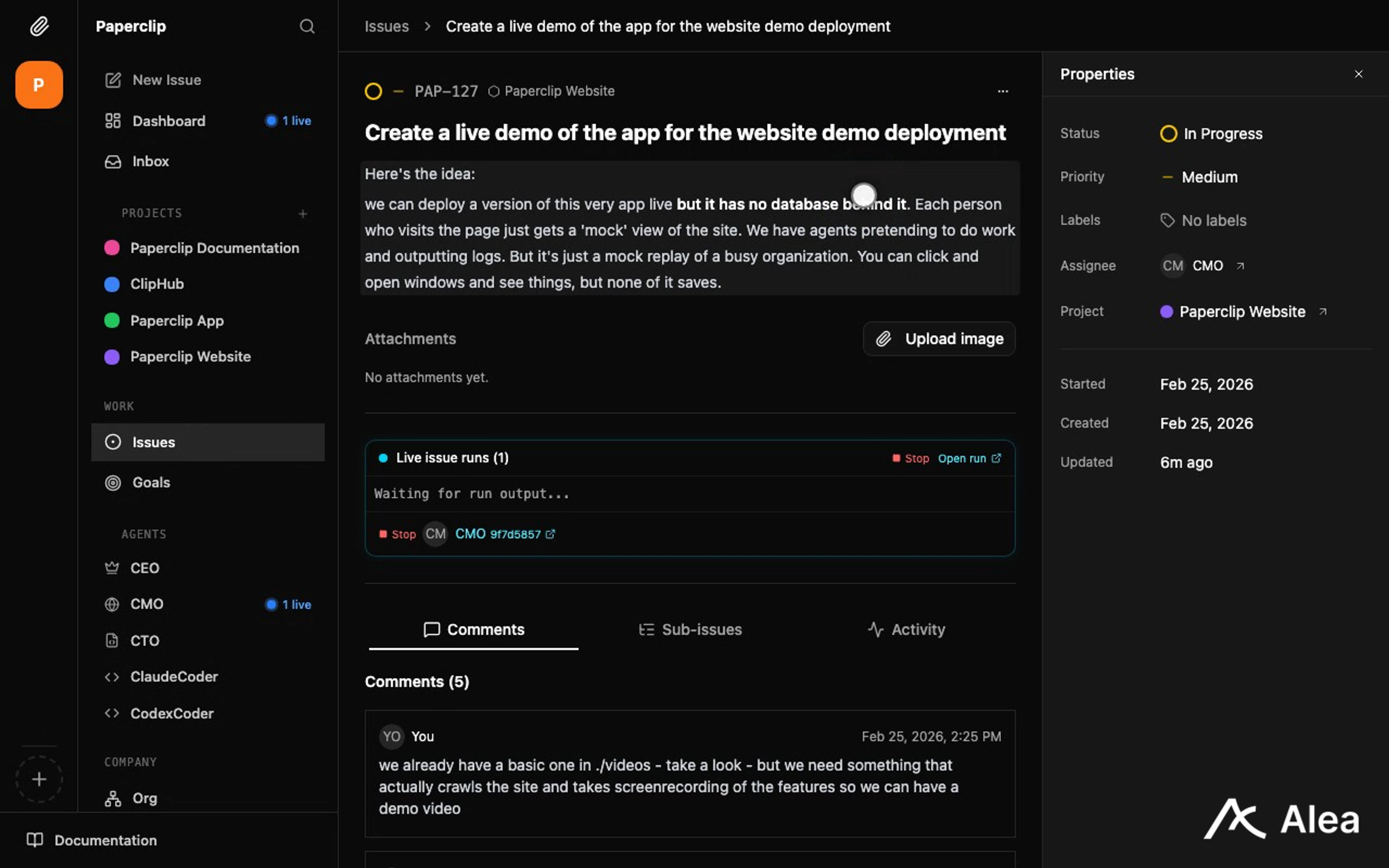Close the Properties panel

point(1358,74)
